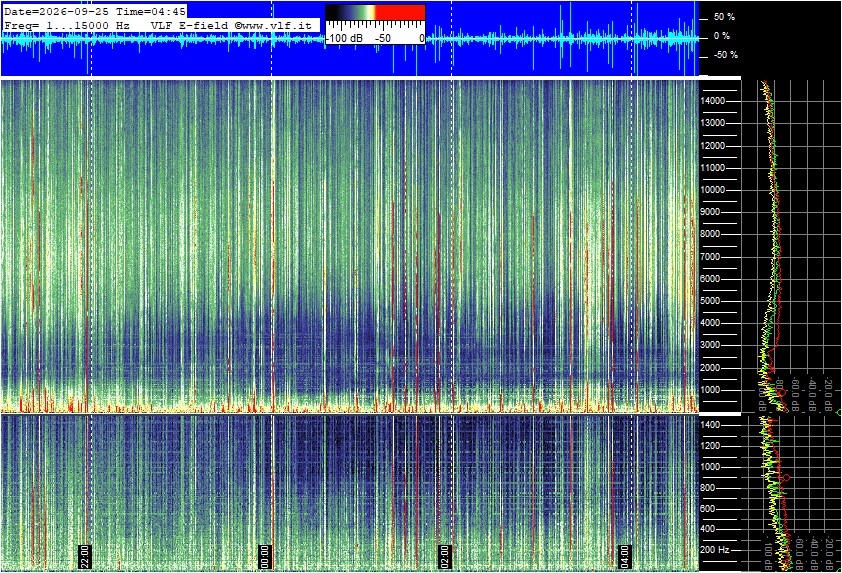Click the 1200 label on lower frequency axis
842x573 pixels.
click(710, 446)
